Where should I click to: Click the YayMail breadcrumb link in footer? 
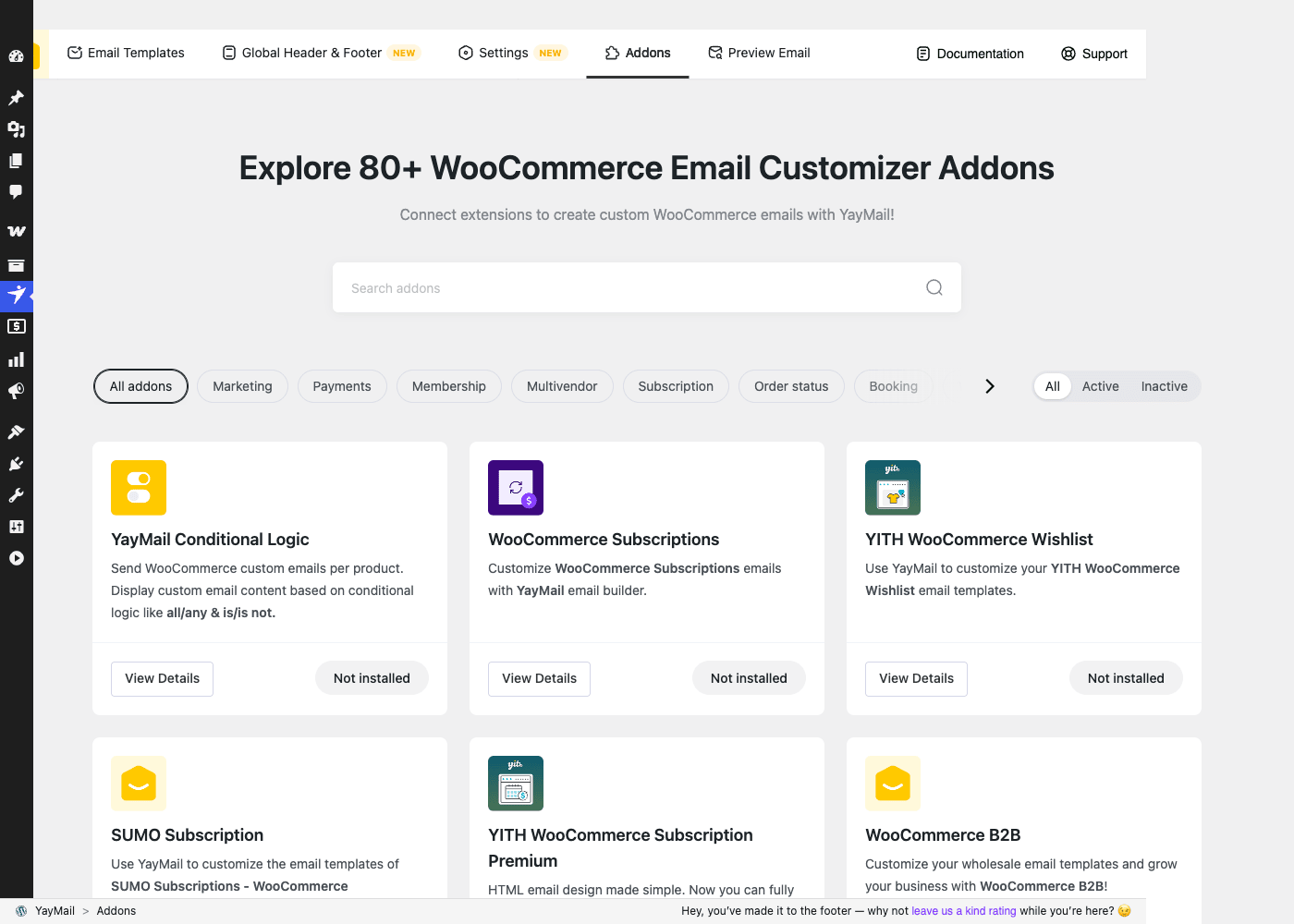pos(55,911)
